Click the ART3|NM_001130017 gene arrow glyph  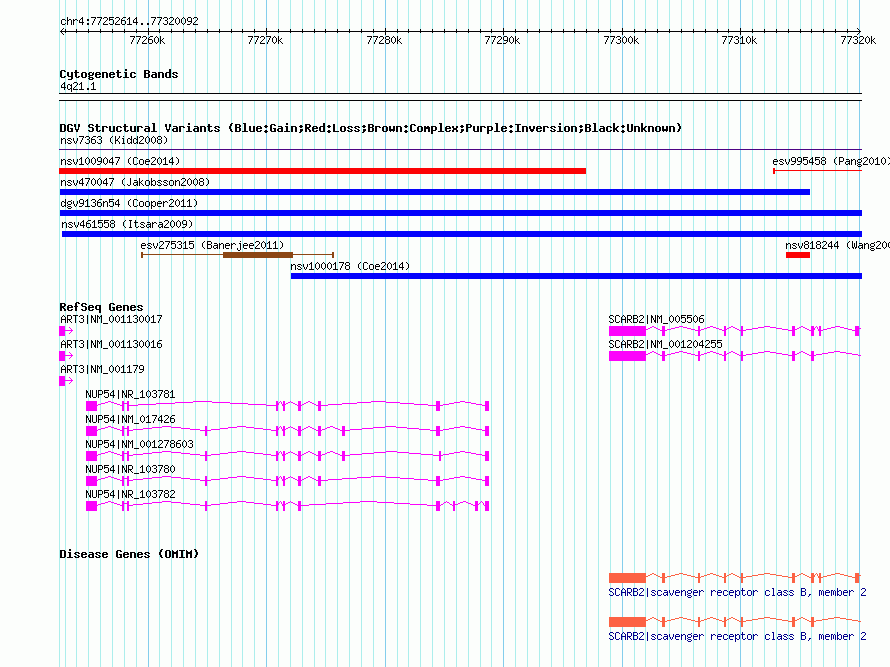(x=66, y=331)
